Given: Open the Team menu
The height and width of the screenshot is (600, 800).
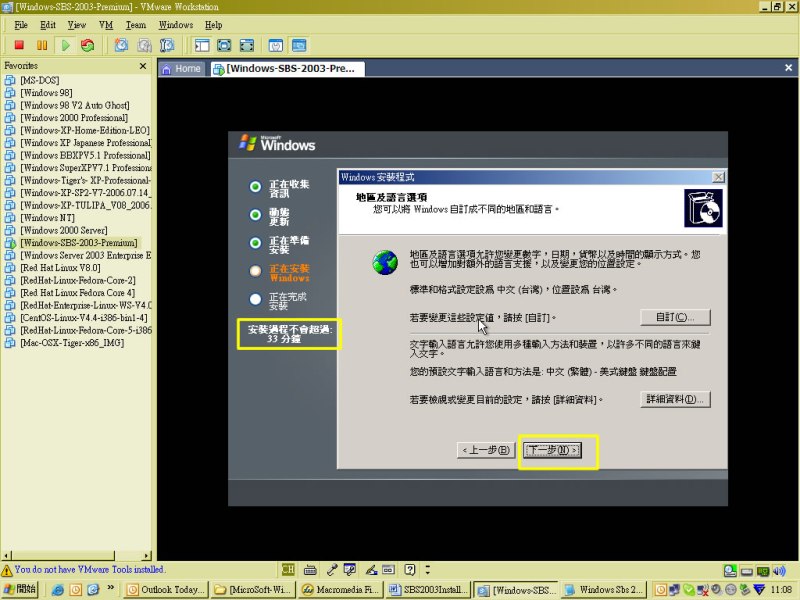Looking at the screenshot, I should 136,25.
